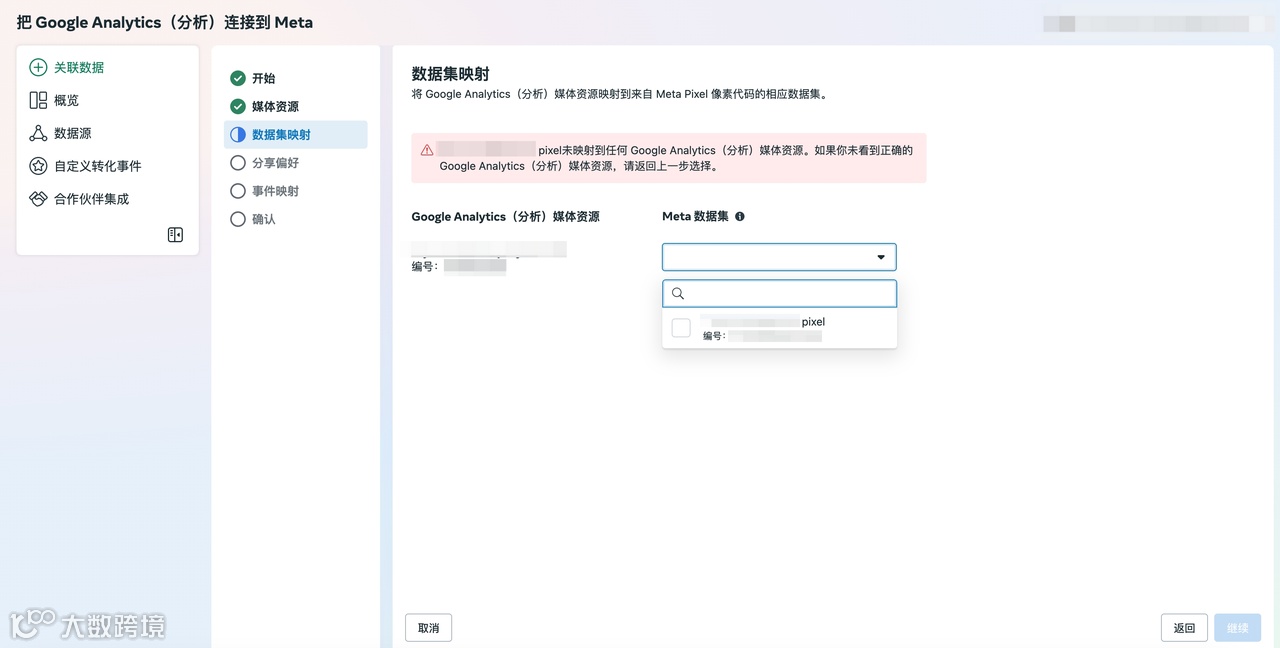Click the half-filled 数据集映射 step indicator
The height and width of the screenshot is (648, 1280).
pyautogui.click(x=238, y=135)
